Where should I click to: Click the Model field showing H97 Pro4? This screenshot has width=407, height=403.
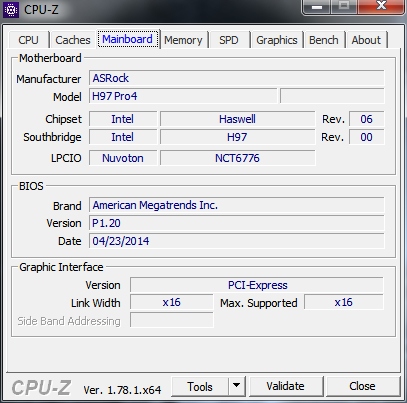coord(183,96)
